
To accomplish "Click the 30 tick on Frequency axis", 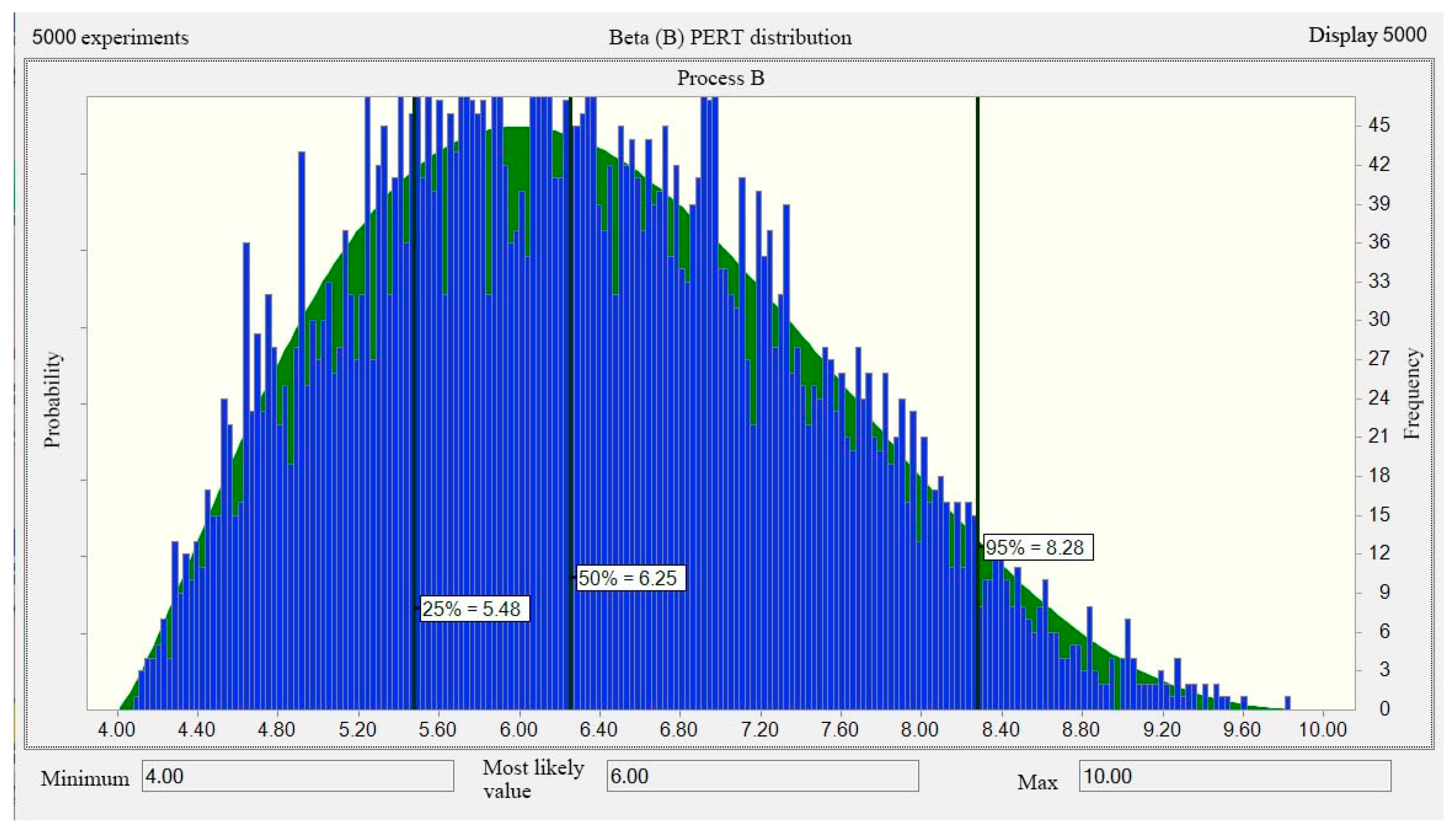I will click(1380, 319).
